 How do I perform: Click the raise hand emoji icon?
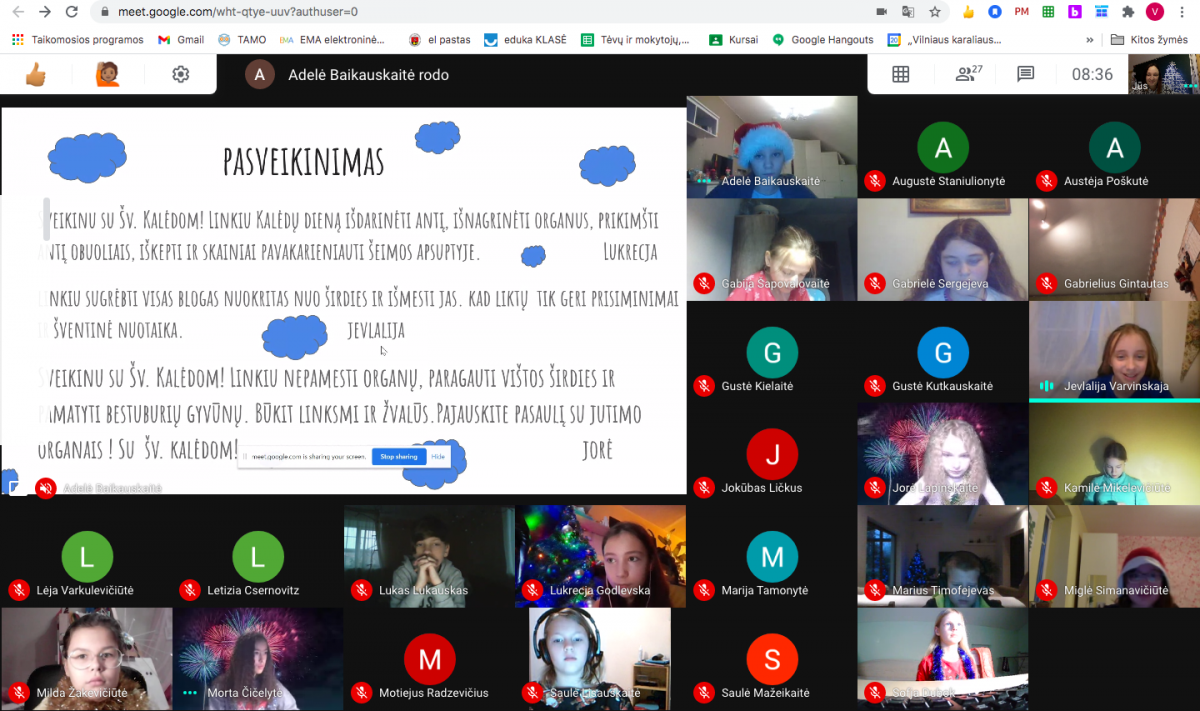(x=107, y=74)
